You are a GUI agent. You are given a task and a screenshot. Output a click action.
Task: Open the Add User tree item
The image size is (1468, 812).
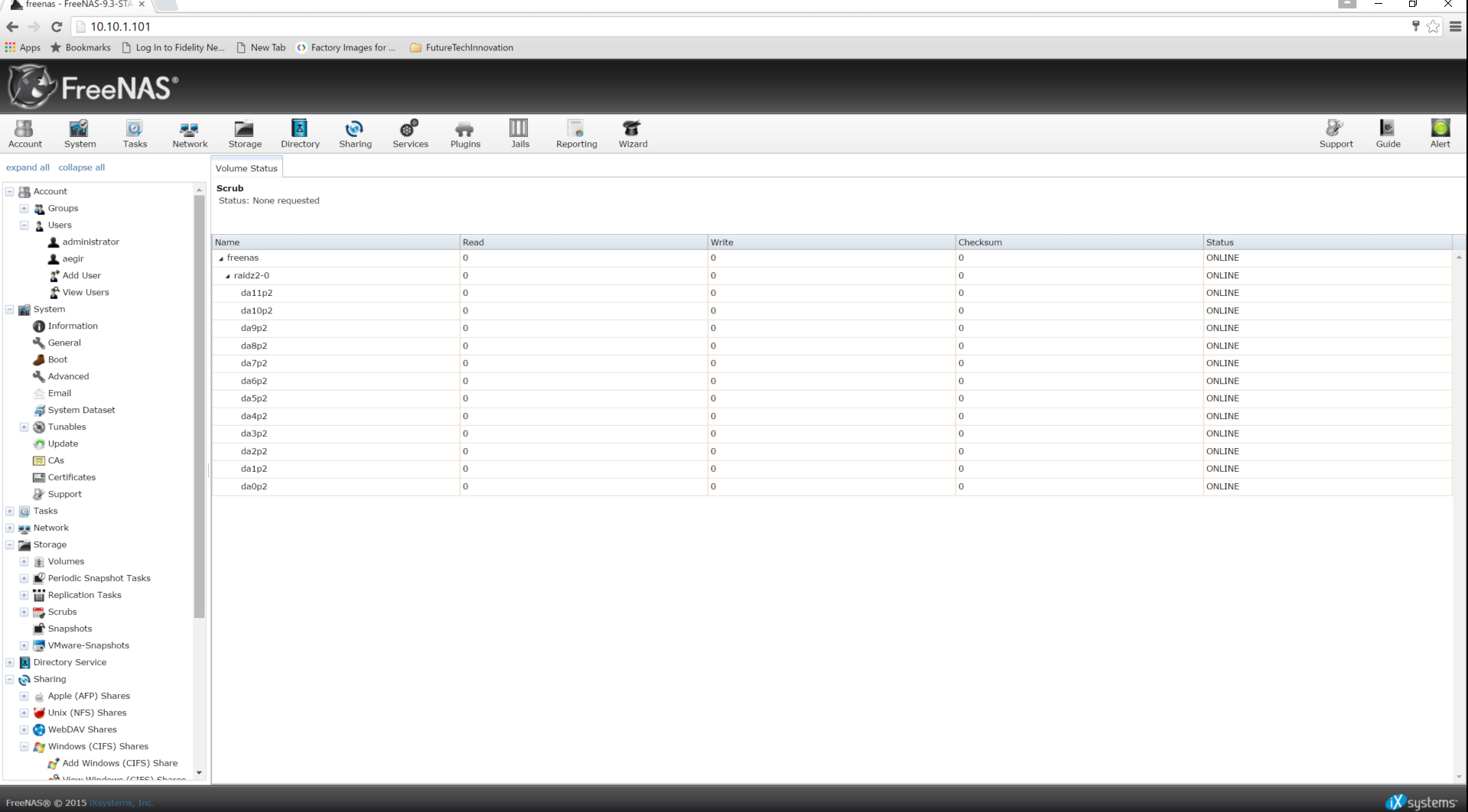point(74,275)
